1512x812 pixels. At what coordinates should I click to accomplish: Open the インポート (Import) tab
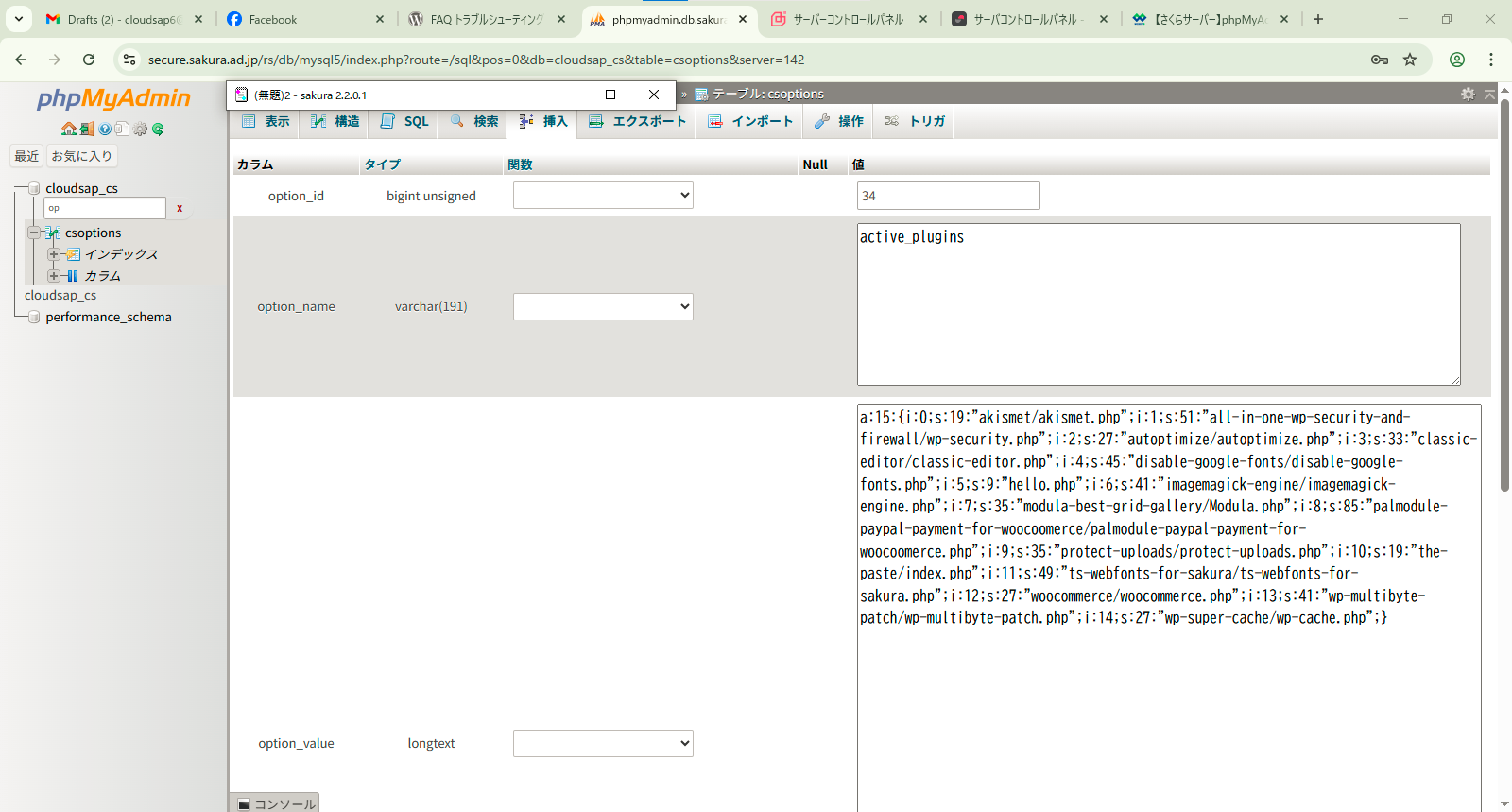point(749,121)
